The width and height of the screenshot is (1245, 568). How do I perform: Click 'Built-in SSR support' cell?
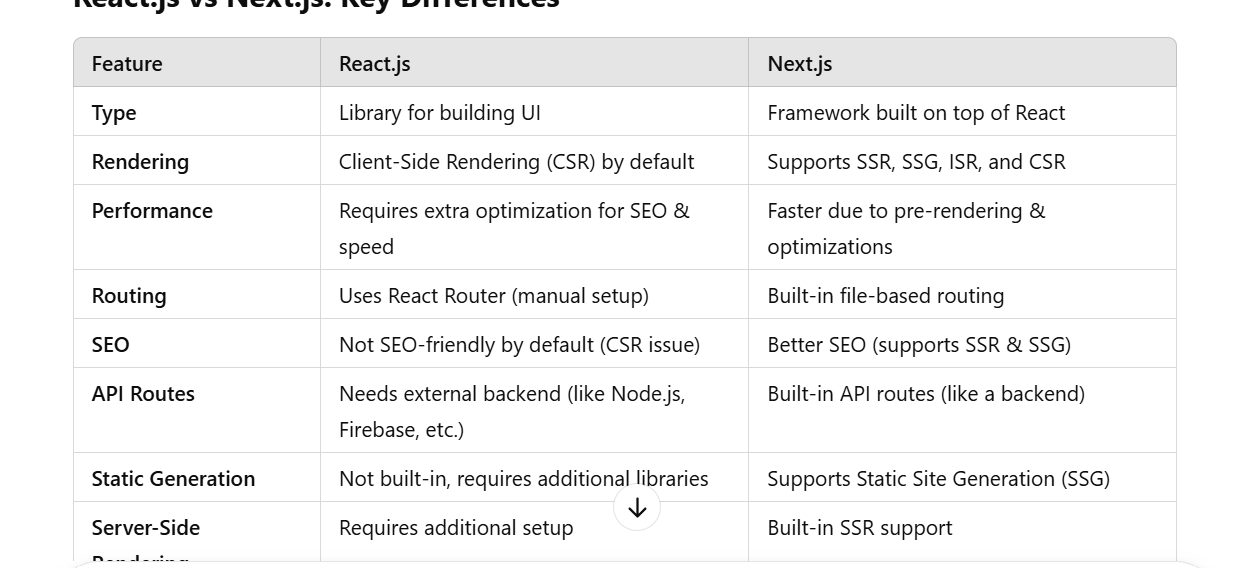coord(860,528)
